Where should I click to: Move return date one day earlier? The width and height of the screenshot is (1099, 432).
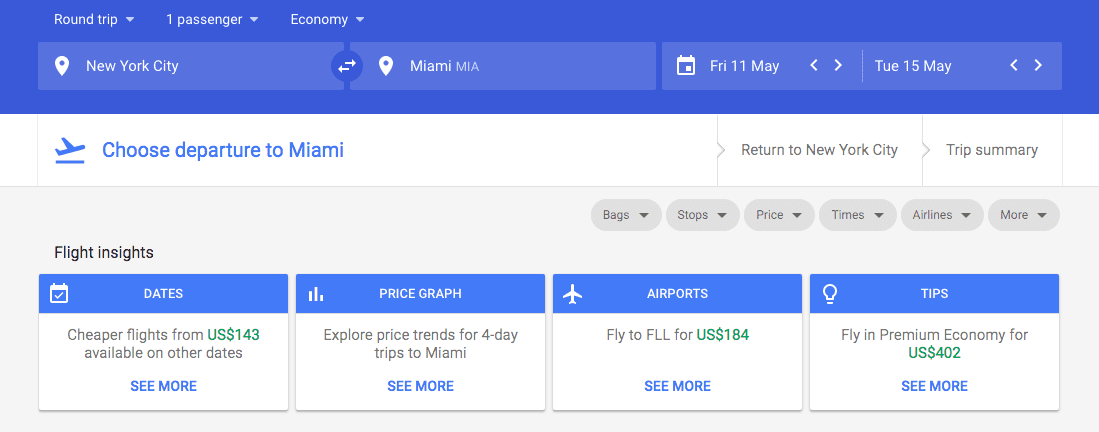(1014, 66)
